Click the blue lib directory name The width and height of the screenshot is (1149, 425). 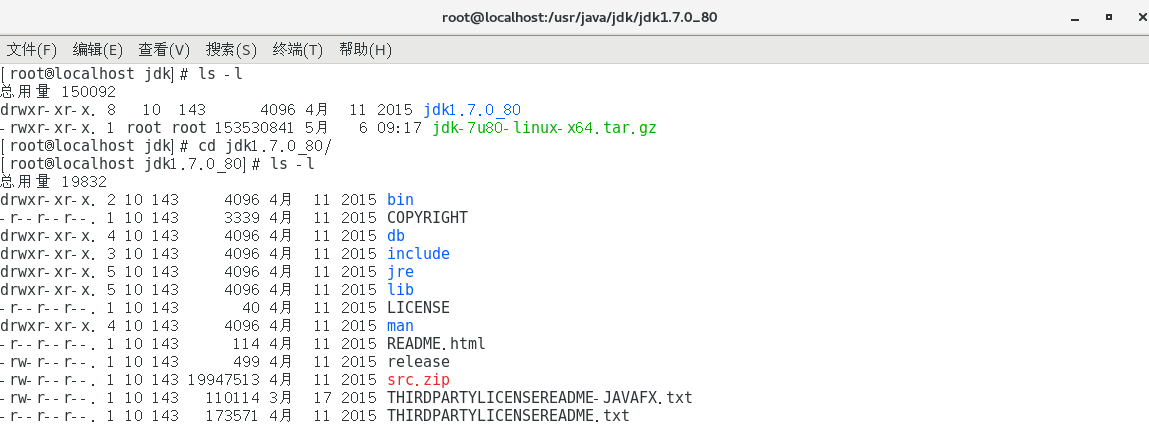pyautogui.click(x=400, y=289)
